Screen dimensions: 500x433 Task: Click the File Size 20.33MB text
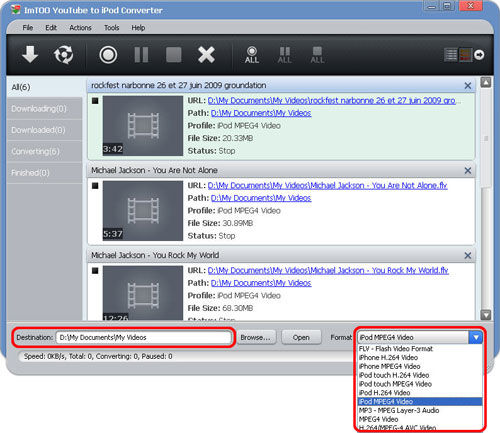pyautogui.click(x=220, y=138)
